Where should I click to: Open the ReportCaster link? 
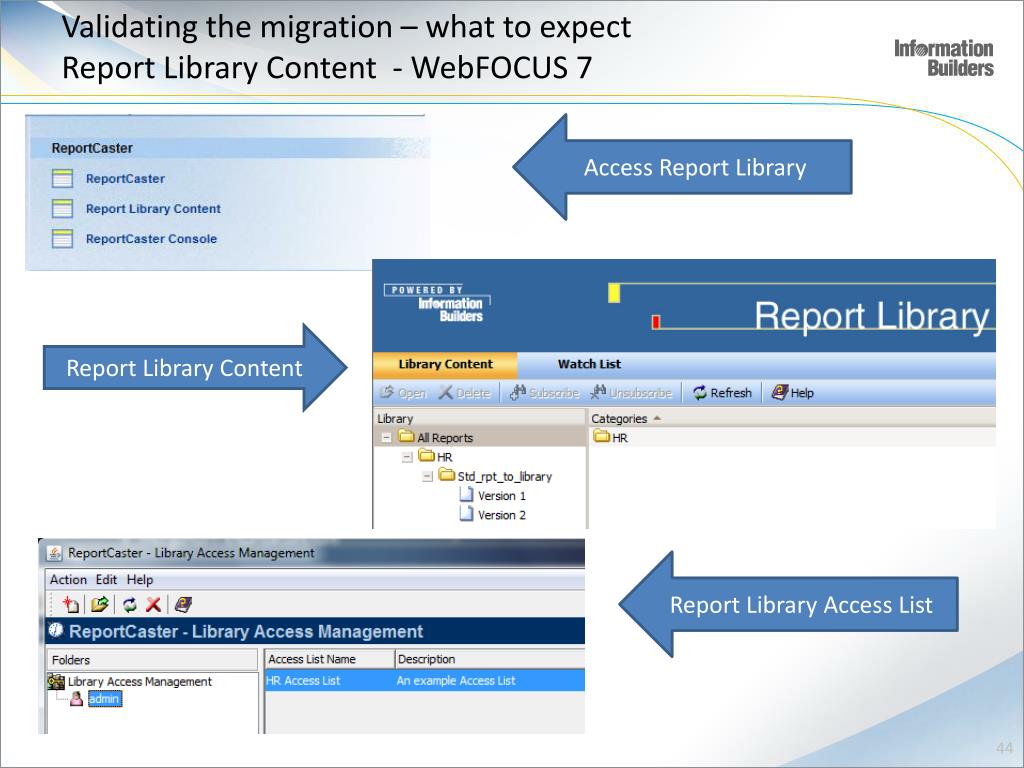(x=125, y=178)
